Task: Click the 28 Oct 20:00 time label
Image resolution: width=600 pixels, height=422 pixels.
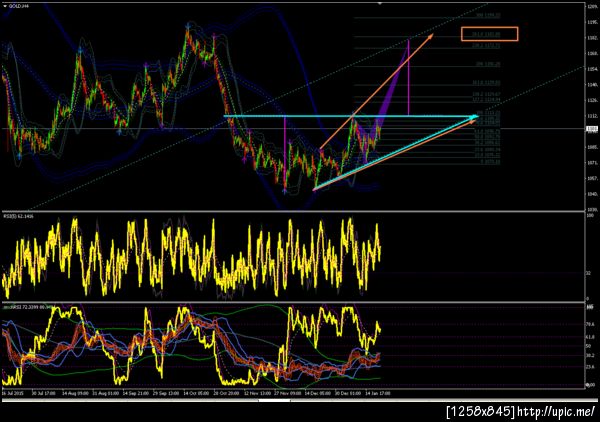Action: point(227,393)
